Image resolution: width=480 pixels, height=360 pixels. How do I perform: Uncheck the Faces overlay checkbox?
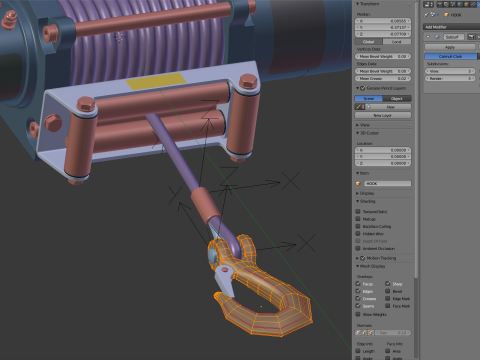pyautogui.click(x=358, y=284)
